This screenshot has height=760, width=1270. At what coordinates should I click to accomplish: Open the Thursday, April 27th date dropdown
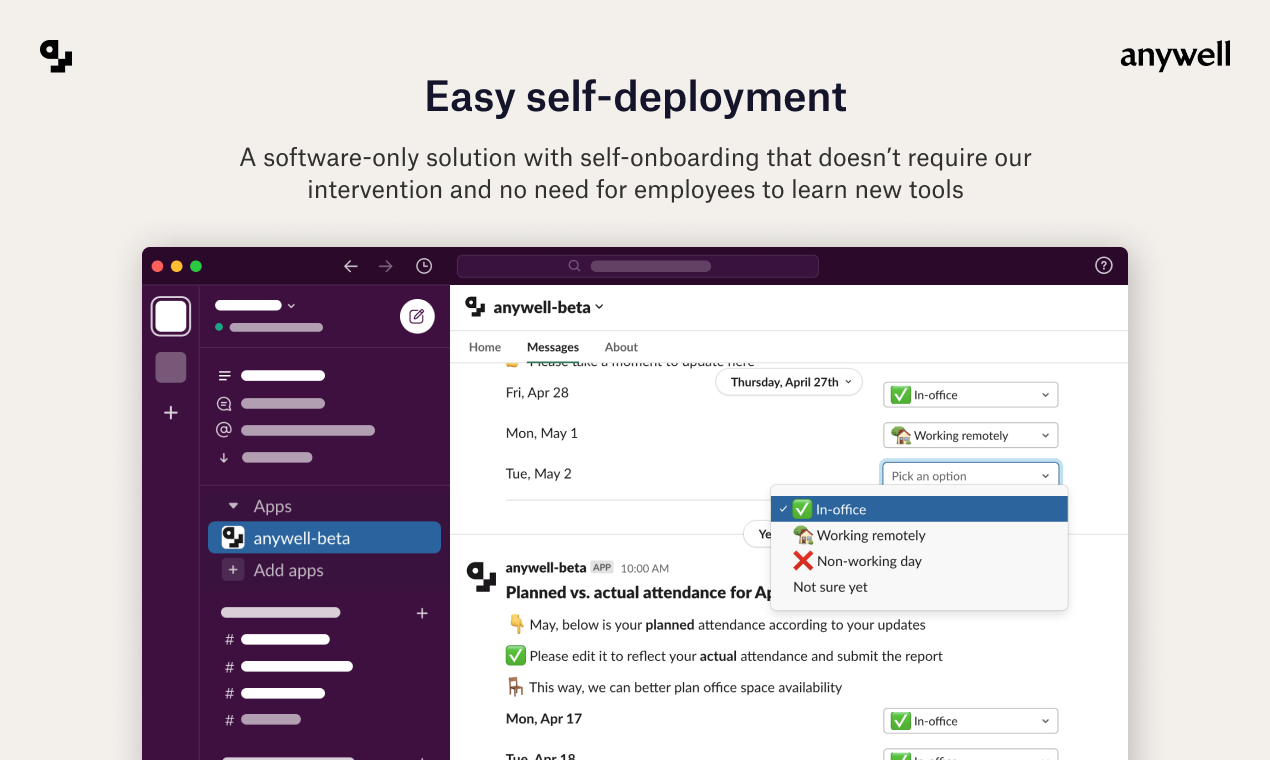789,382
